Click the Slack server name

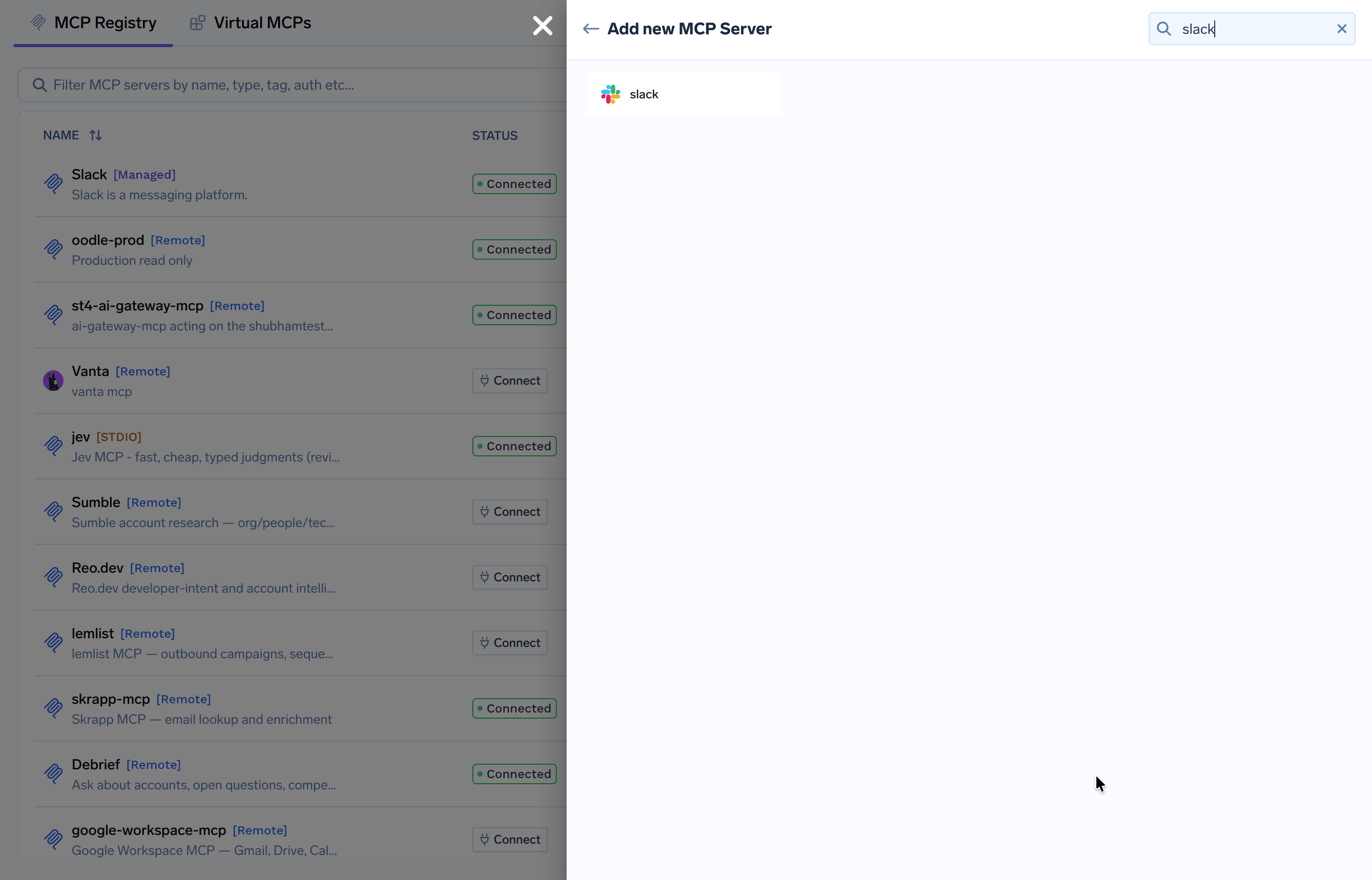[x=89, y=174]
